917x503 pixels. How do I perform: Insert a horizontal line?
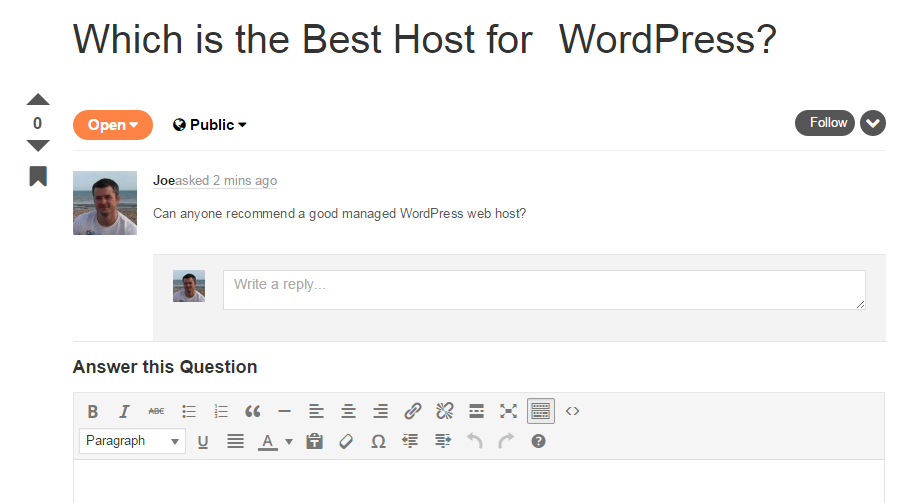click(x=284, y=411)
